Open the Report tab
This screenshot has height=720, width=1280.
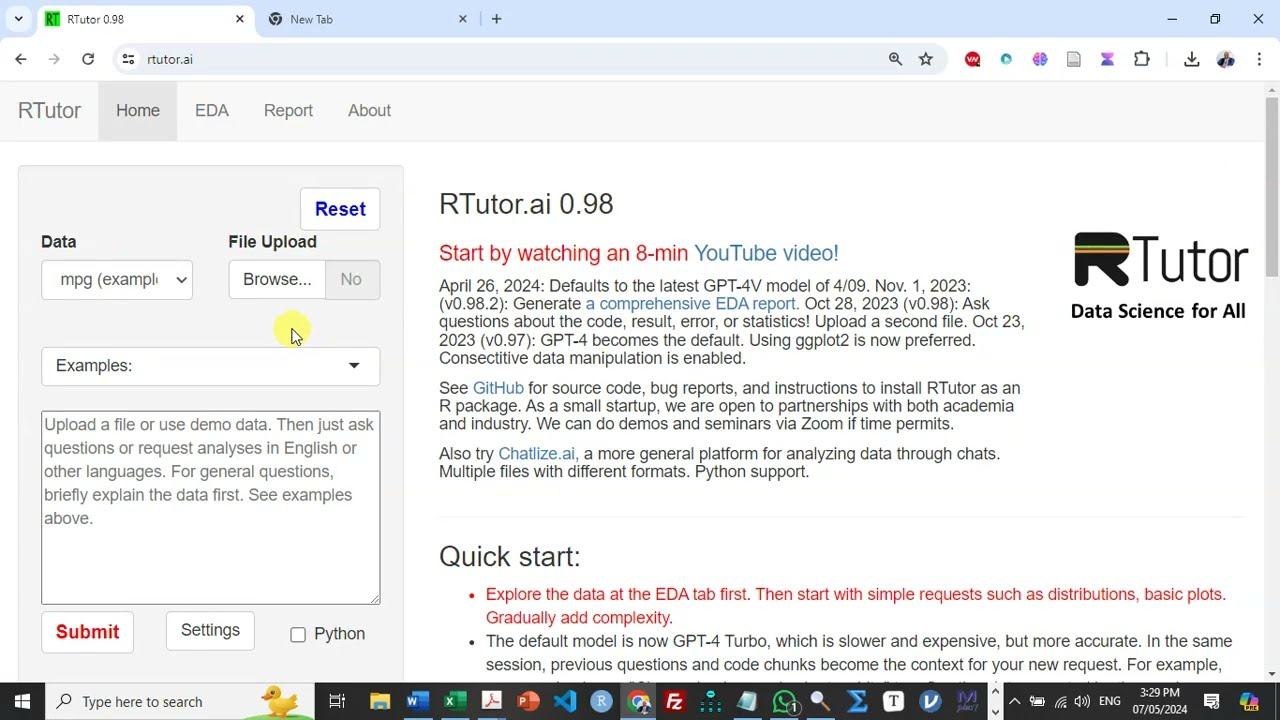[288, 110]
